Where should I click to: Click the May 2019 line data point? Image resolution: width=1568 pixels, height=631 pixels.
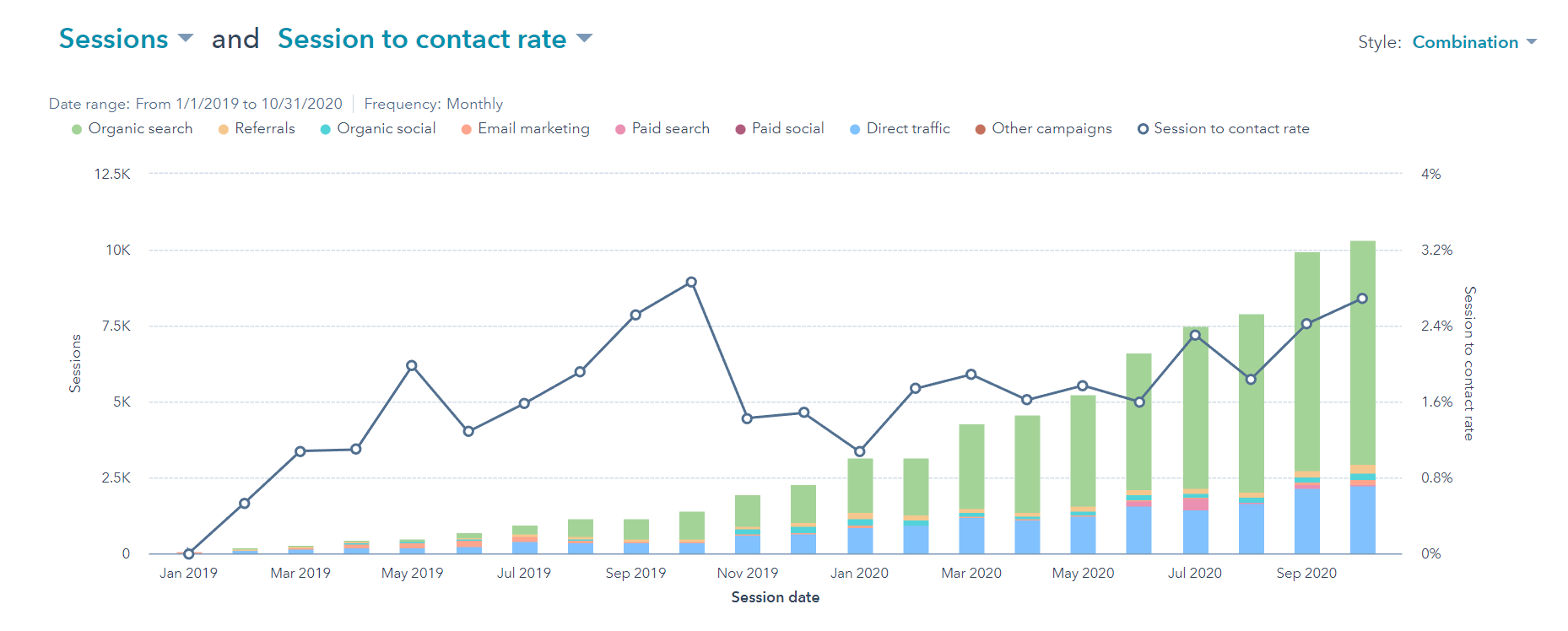412,366
